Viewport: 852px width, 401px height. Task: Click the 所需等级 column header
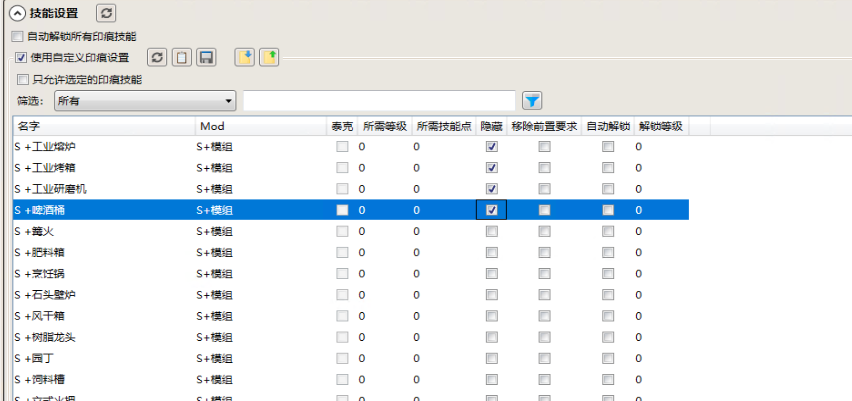point(383,126)
